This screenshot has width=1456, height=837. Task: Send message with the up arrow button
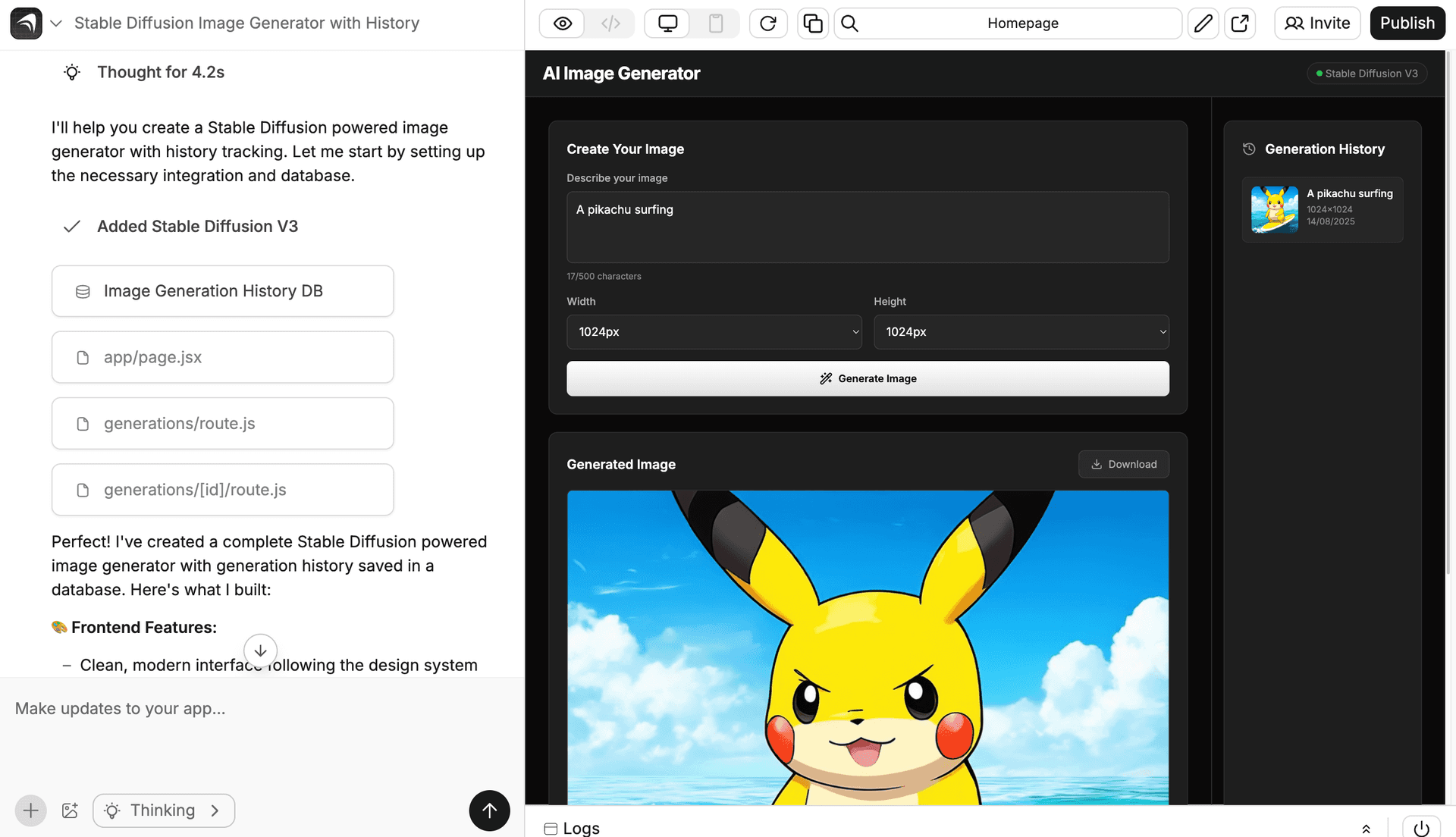click(489, 810)
